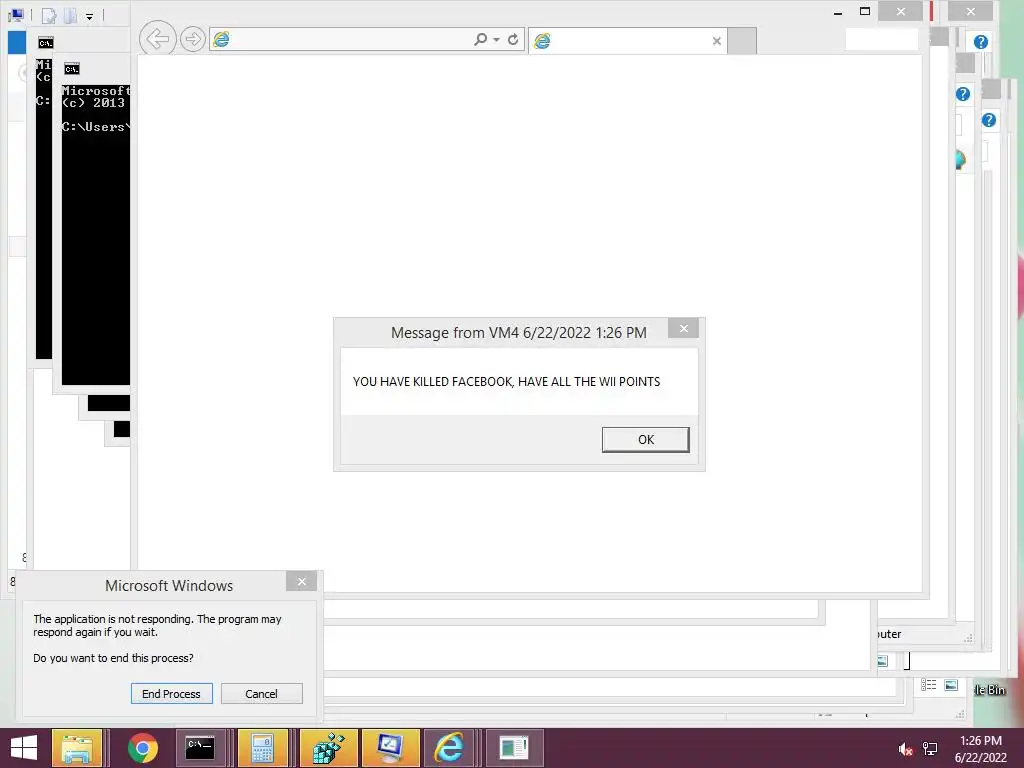This screenshot has height=768, width=1024.
Task: Switch to large icons view beside details view
Action: [x=951, y=685]
